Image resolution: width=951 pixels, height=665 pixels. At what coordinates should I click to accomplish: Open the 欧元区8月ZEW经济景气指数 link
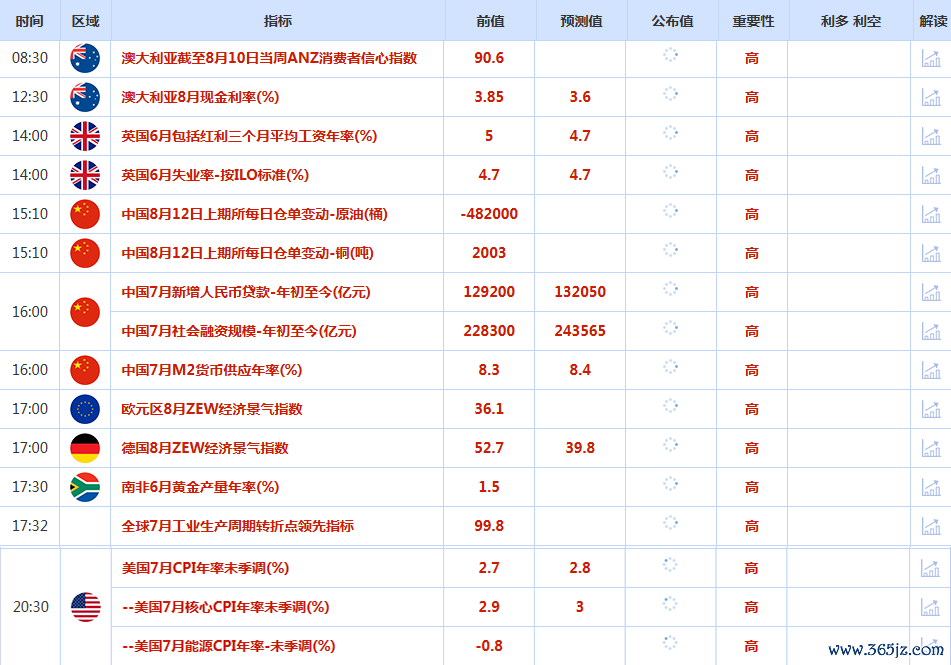point(212,409)
